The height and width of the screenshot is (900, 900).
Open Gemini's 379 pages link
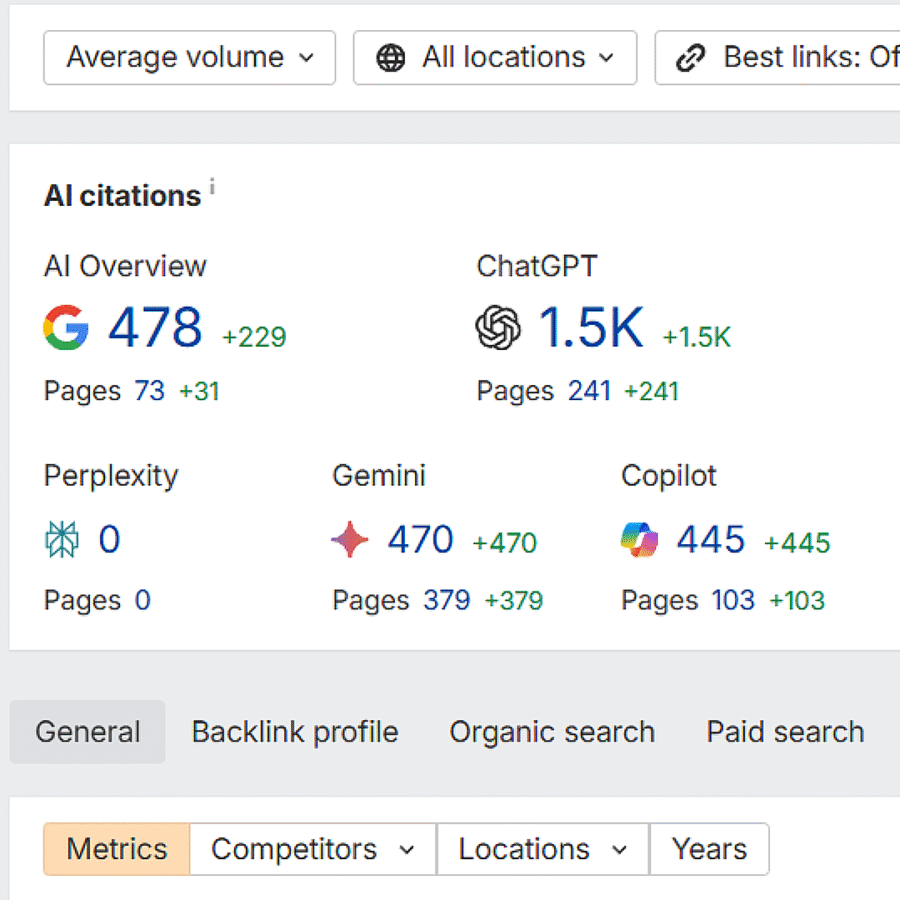tap(446, 600)
